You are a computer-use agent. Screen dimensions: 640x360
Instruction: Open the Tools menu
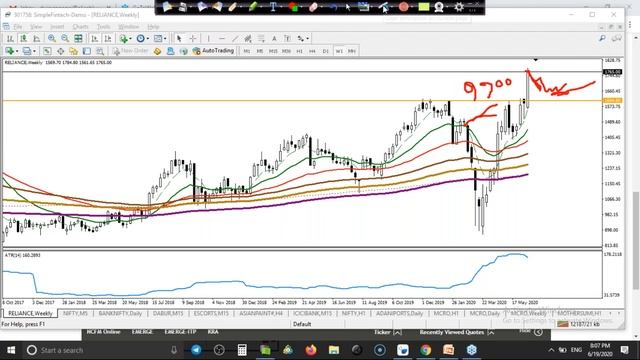pos(103,27)
